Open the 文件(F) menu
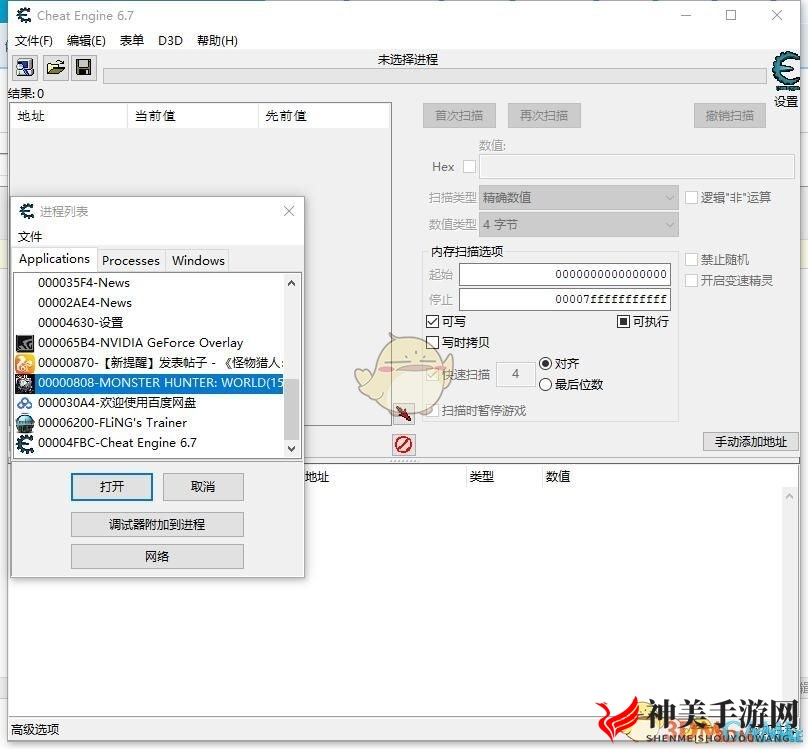 pos(33,41)
